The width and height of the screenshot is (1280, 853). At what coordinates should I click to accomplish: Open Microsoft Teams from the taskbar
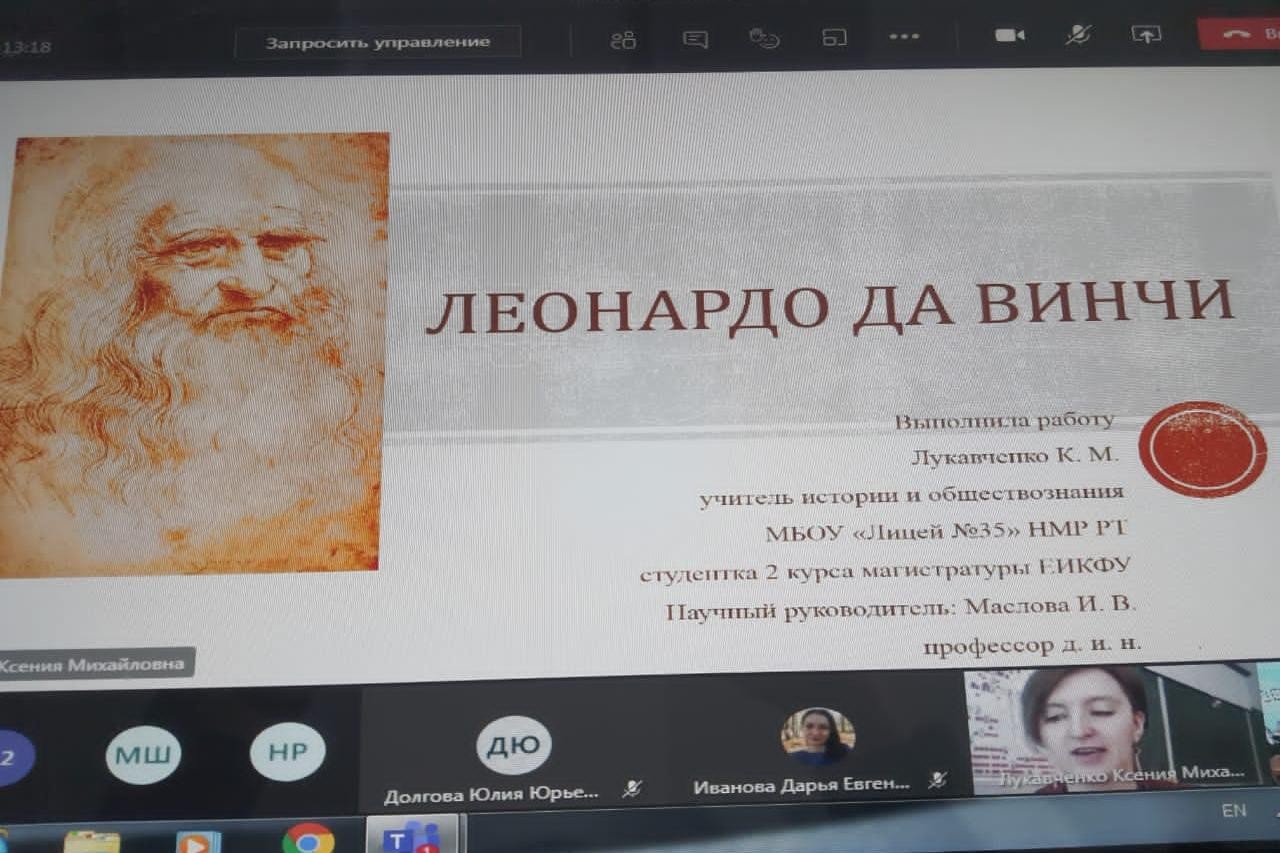point(412,836)
